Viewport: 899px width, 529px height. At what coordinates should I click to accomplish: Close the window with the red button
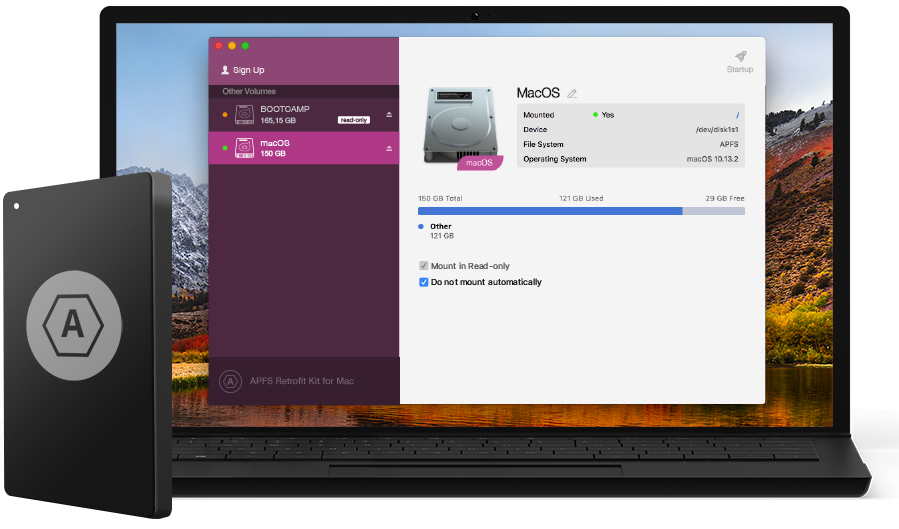point(218,46)
